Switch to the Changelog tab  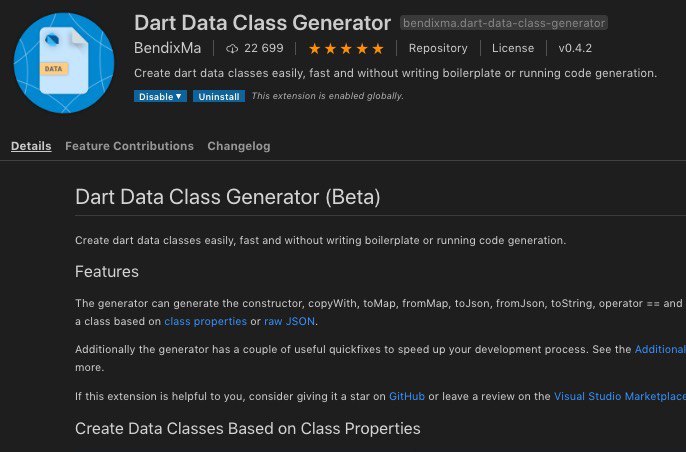point(239,146)
